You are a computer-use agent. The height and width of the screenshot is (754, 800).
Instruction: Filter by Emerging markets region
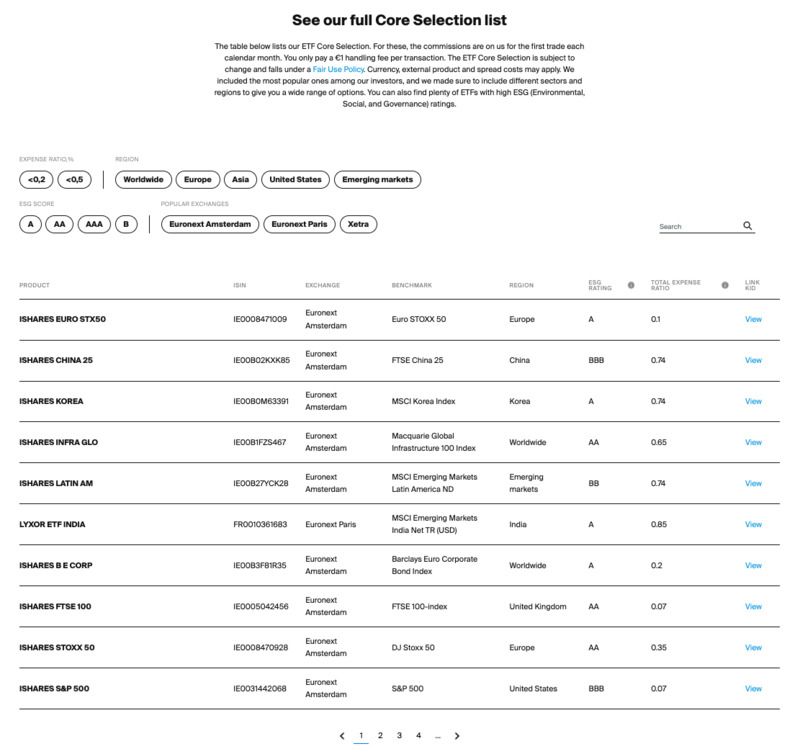click(378, 180)
